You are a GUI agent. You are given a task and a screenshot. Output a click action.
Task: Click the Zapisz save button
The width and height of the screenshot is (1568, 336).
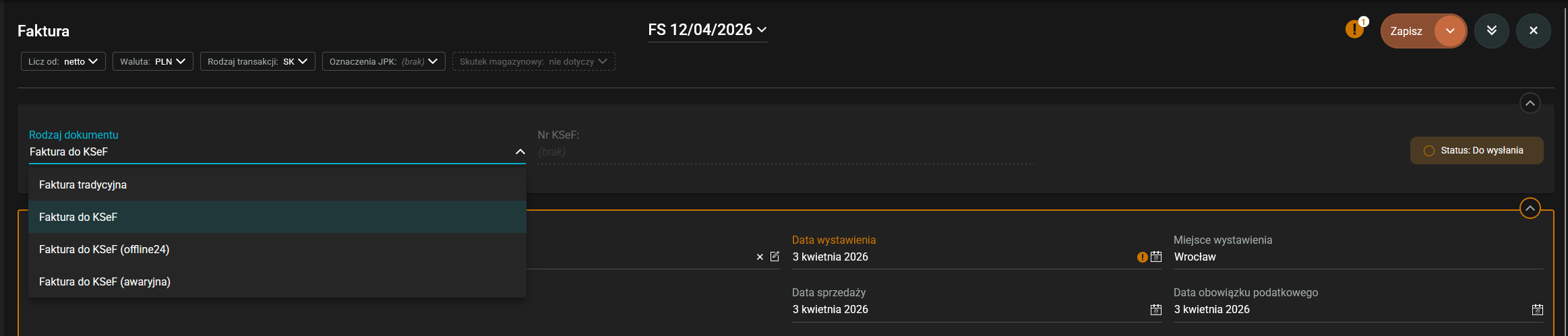[1406, 31]
